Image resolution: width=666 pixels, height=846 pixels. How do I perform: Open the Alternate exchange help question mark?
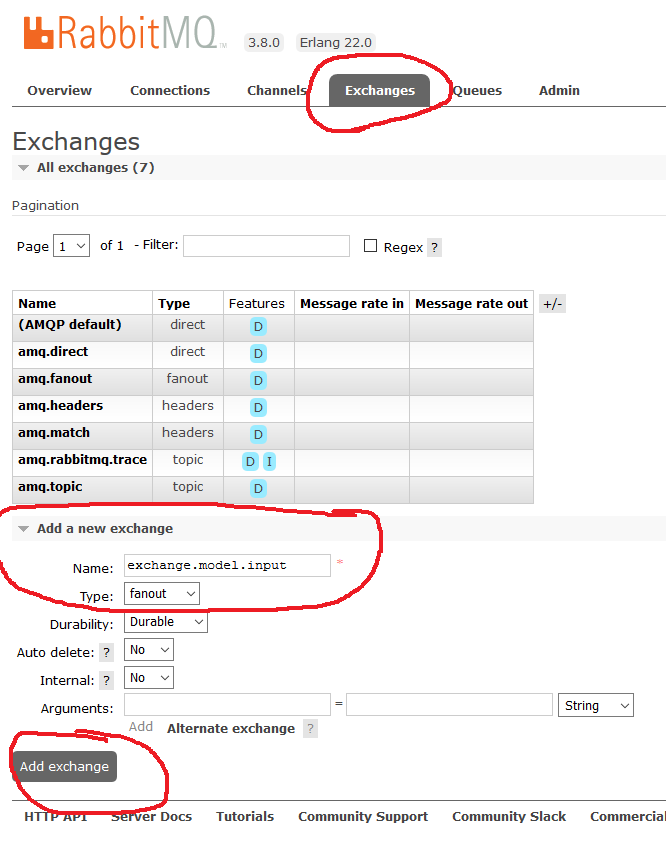[x=310, y=729]
